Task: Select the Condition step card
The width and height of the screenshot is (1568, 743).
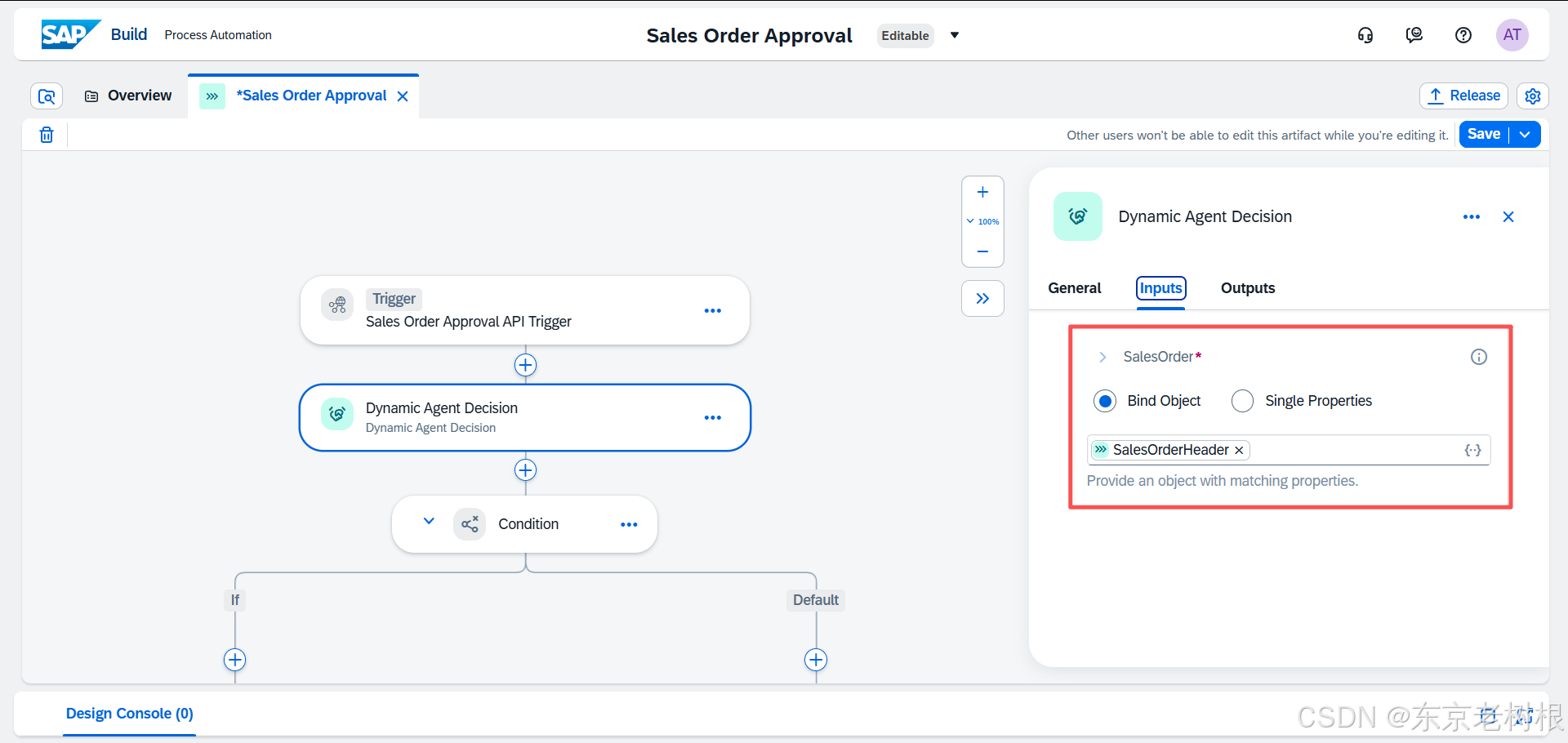Action: tap(524, 524)
